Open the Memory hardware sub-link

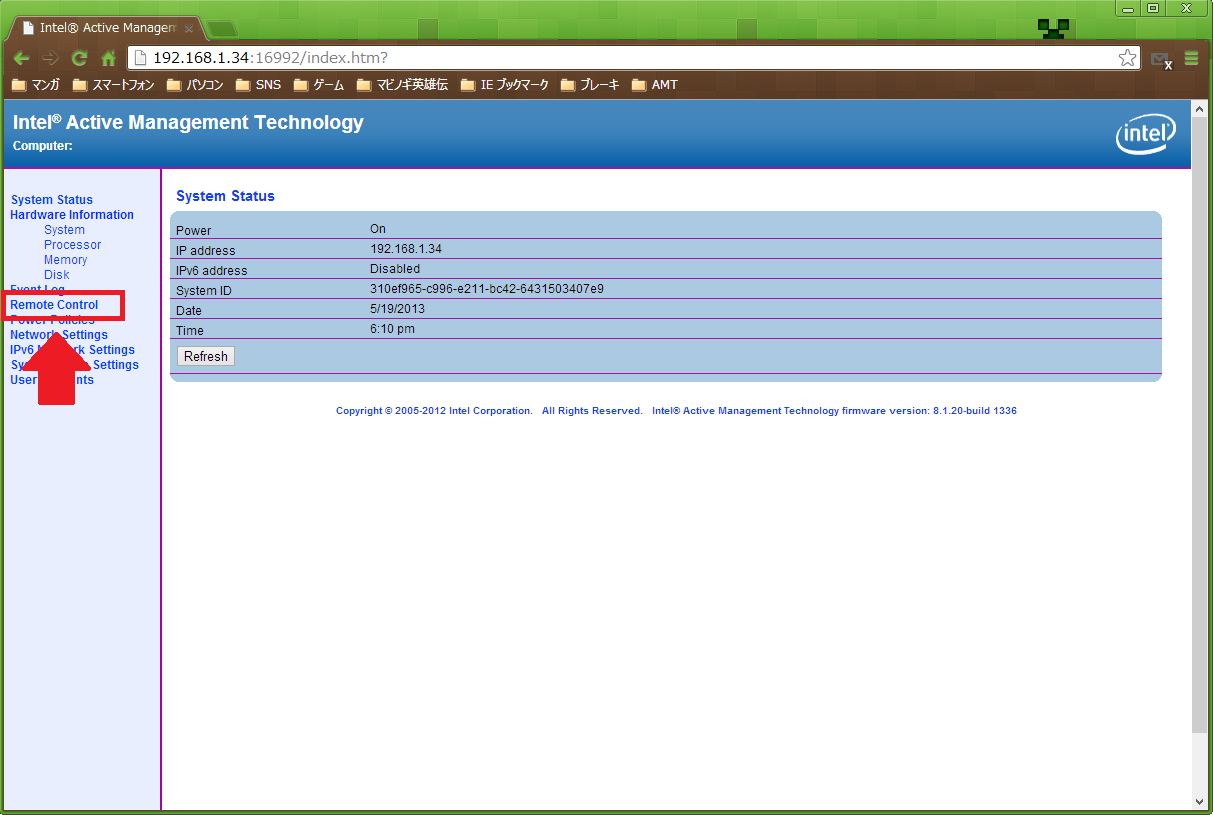65,260
